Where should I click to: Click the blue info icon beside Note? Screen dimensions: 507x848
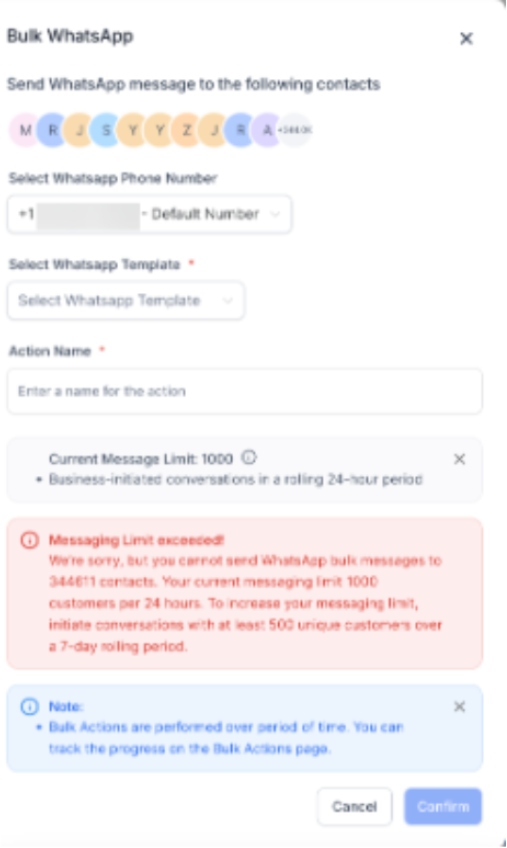click(30, 706)
